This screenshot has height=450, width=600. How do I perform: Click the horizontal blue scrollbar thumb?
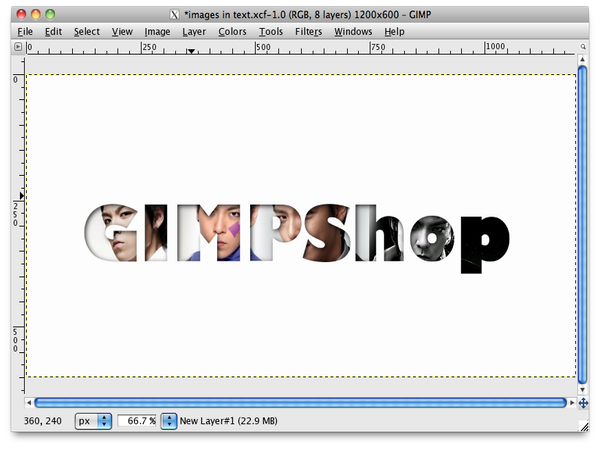point(300,402)
